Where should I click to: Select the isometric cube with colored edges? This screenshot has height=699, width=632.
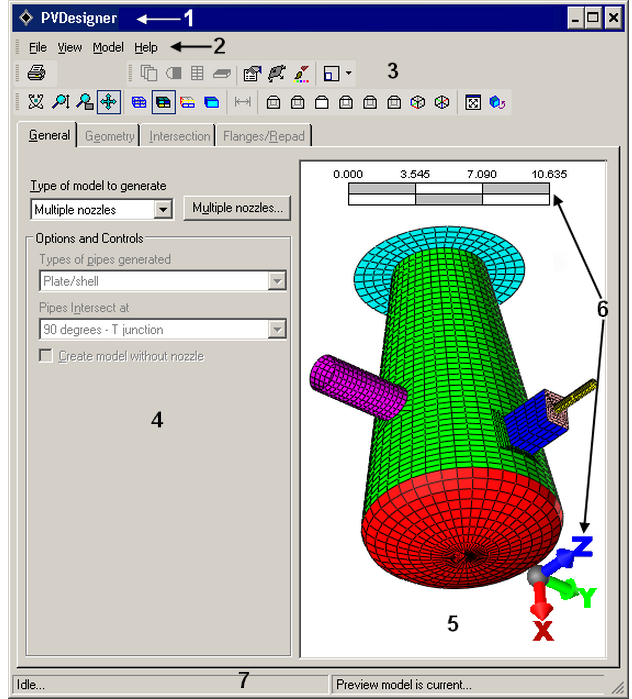tap(418, 103)
